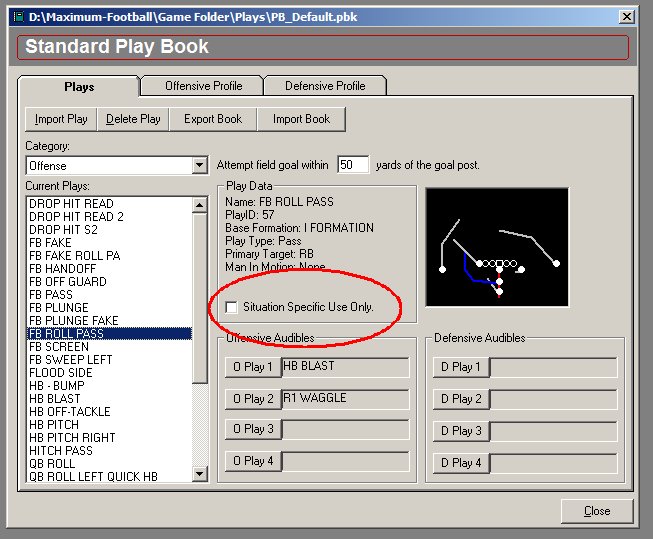Click the Category combo box showing Offense

click(117, 166)
